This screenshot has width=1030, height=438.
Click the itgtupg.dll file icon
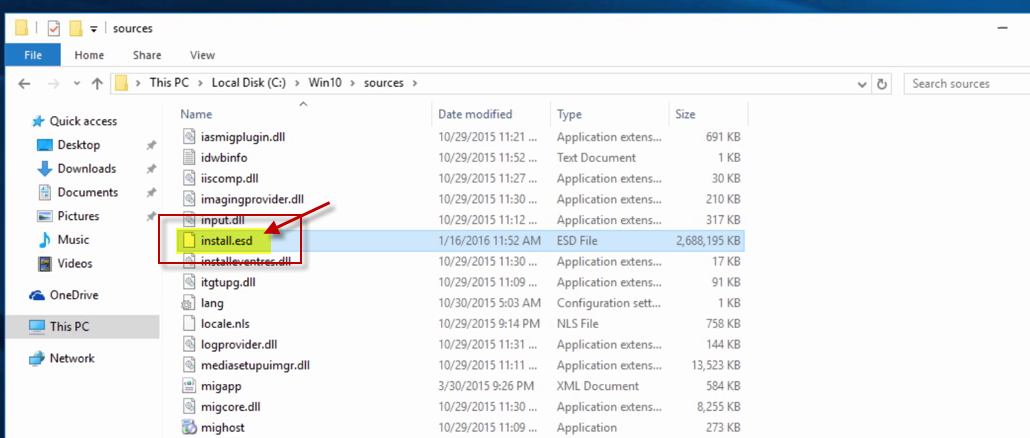(x=189, y=282)
